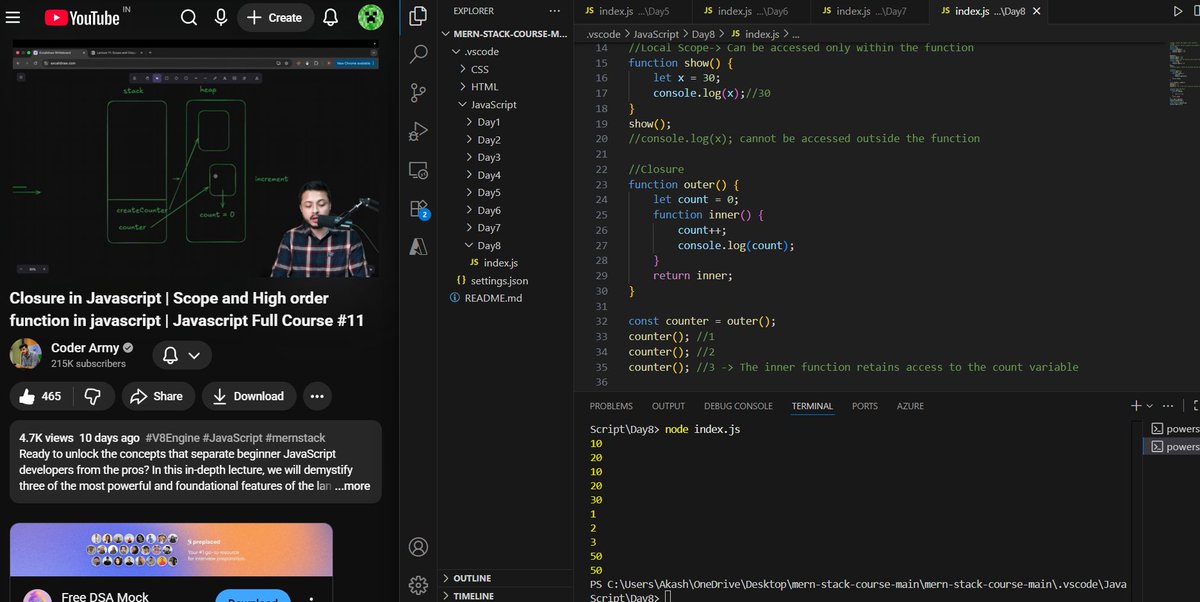Open index.js in the Day8 folder

(x=506, y=263)
